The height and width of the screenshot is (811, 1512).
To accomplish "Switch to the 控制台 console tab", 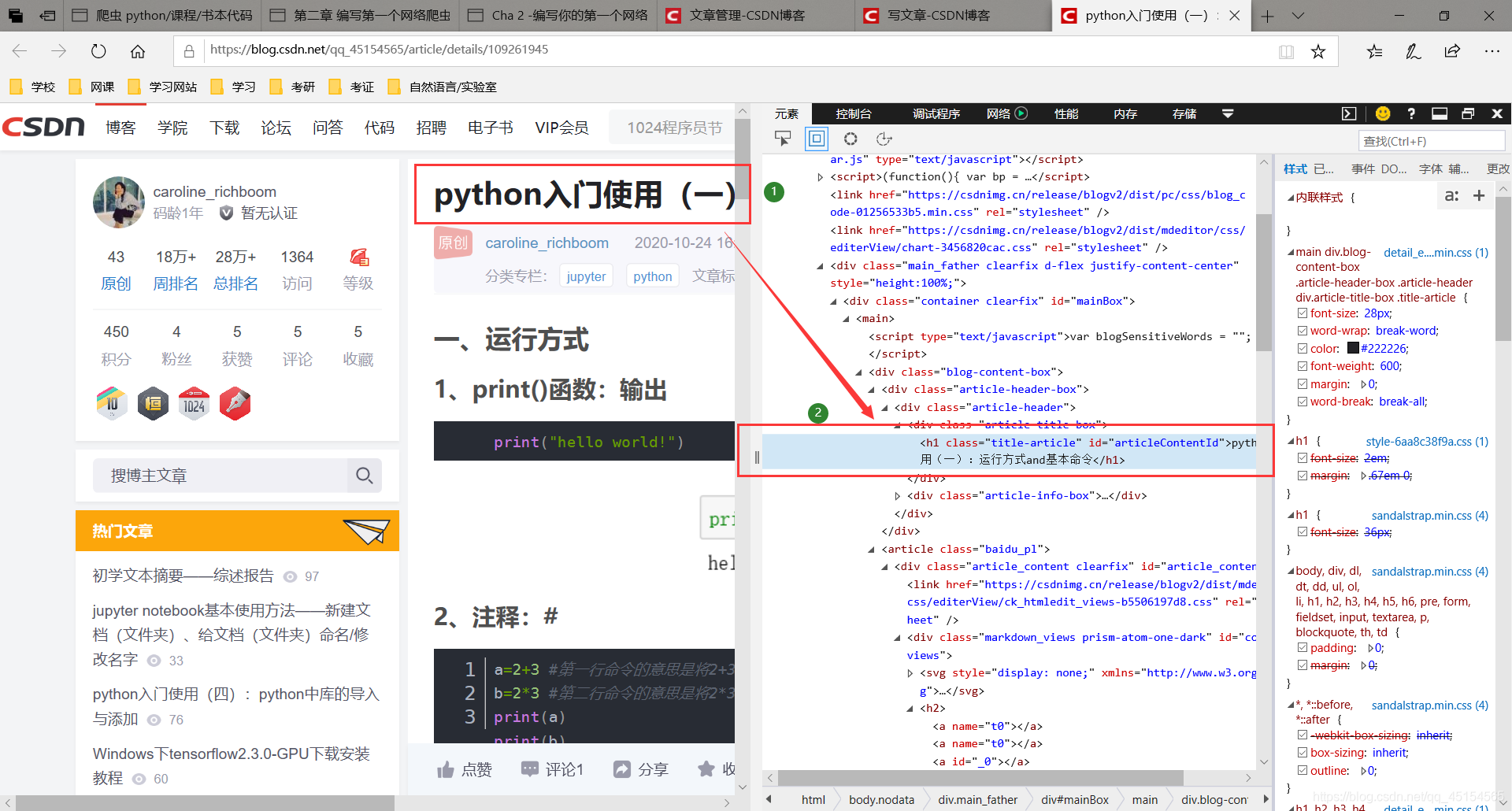I will point(854,113).
